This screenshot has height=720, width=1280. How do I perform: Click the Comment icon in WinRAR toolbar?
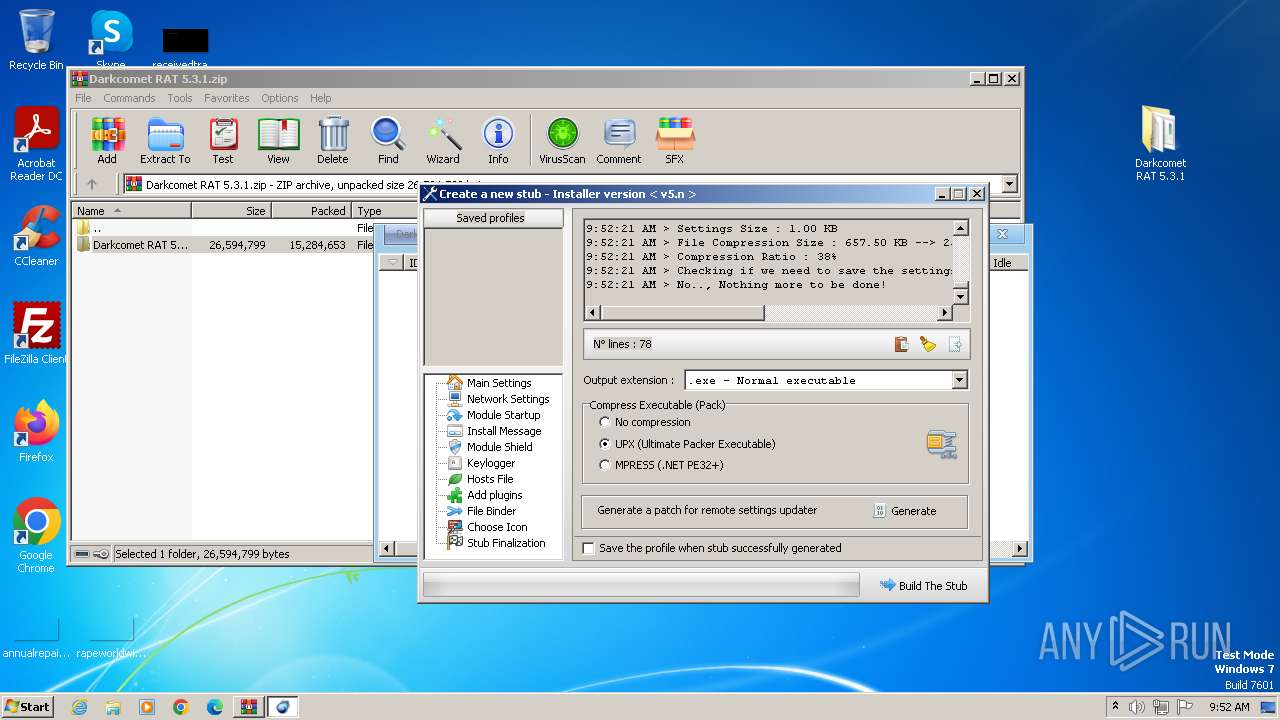pyautogui.click(x=619, y=140)
